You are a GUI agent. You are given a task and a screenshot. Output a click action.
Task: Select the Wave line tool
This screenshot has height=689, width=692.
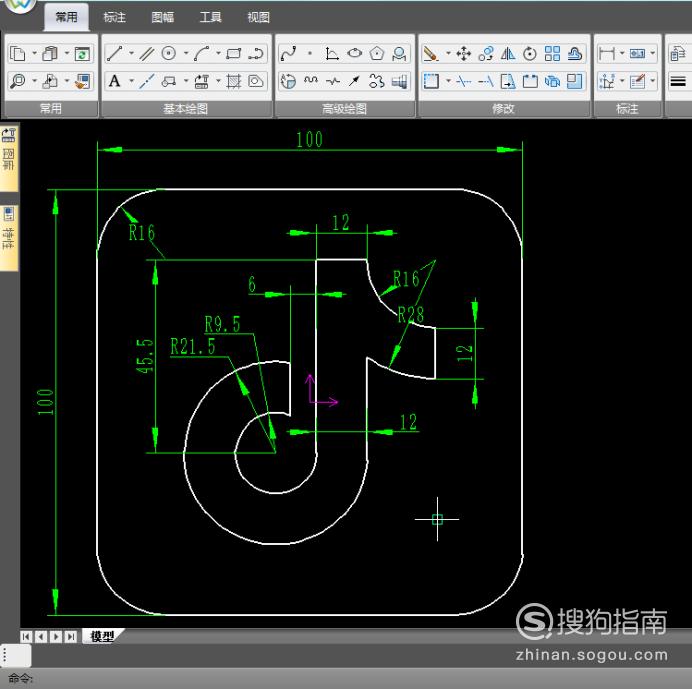[x=311, y=81]
